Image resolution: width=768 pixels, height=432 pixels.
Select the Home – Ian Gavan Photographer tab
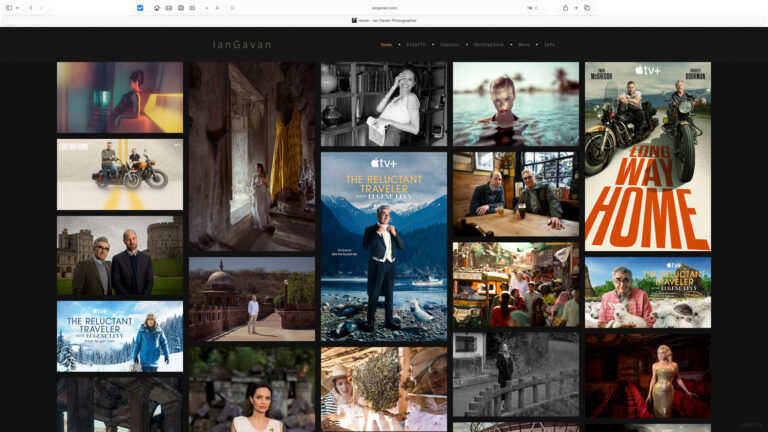[x=384, y=20]
